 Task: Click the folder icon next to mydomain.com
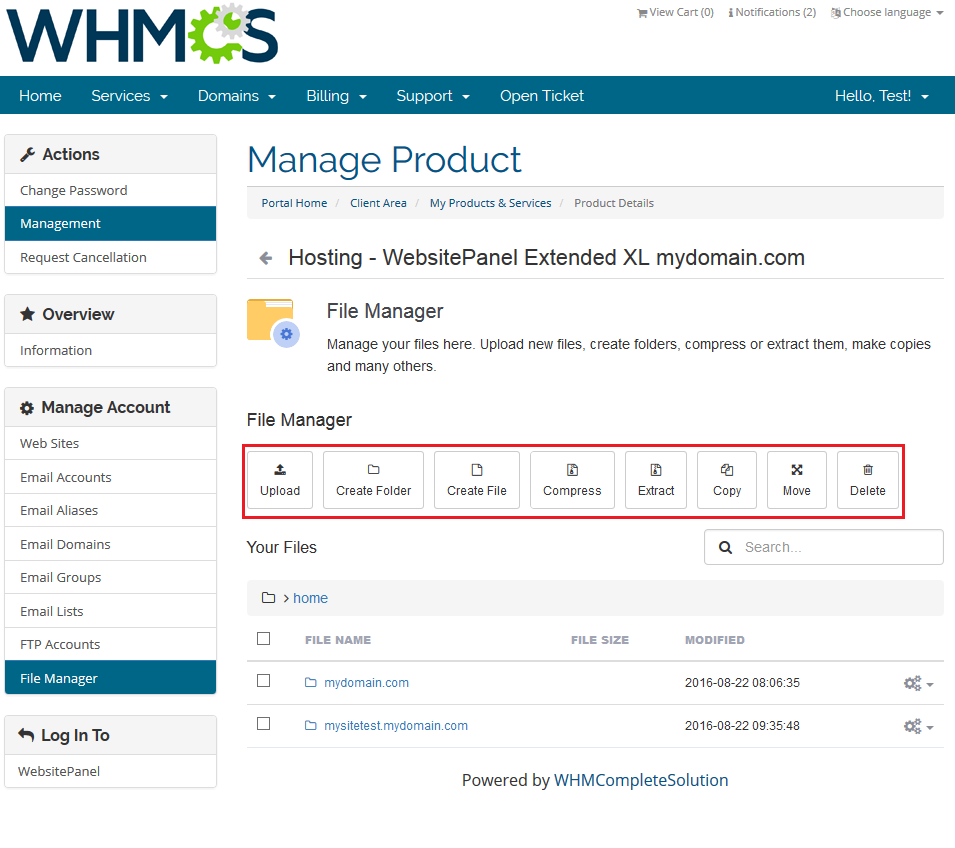pyautogui.click(x=311, y=682)
